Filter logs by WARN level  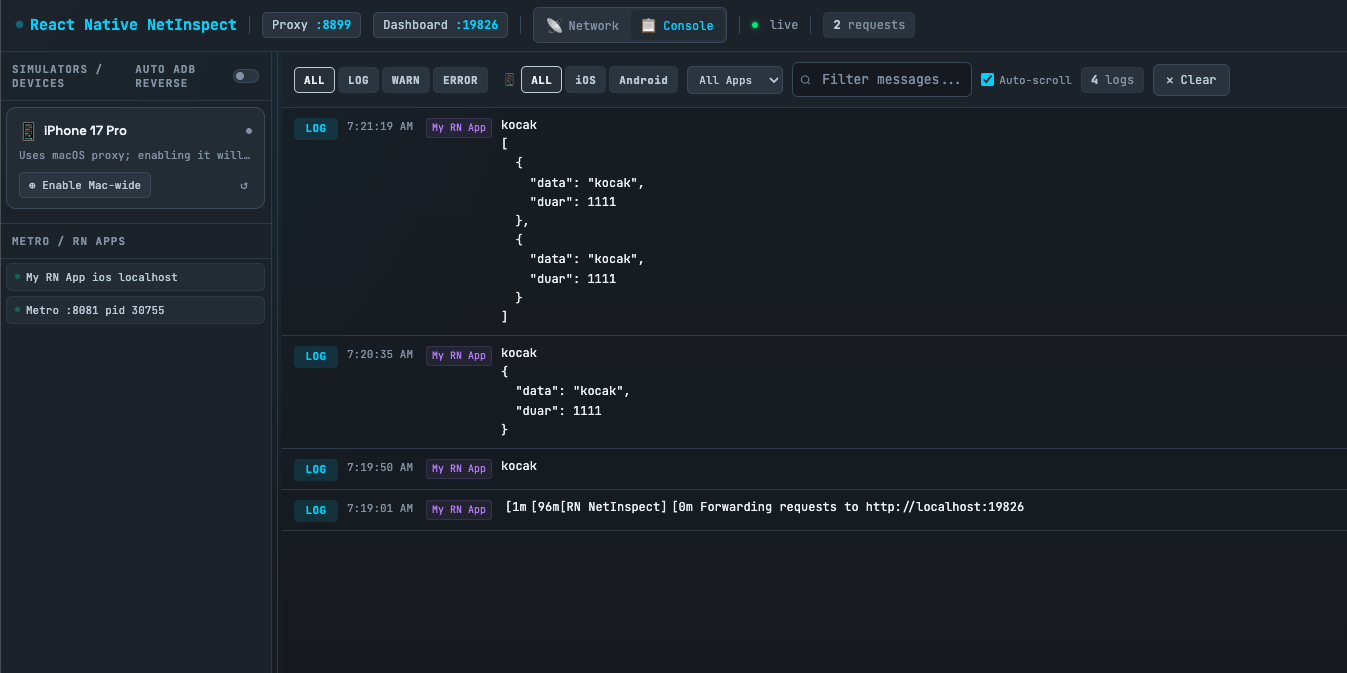[x=406, y=80]
